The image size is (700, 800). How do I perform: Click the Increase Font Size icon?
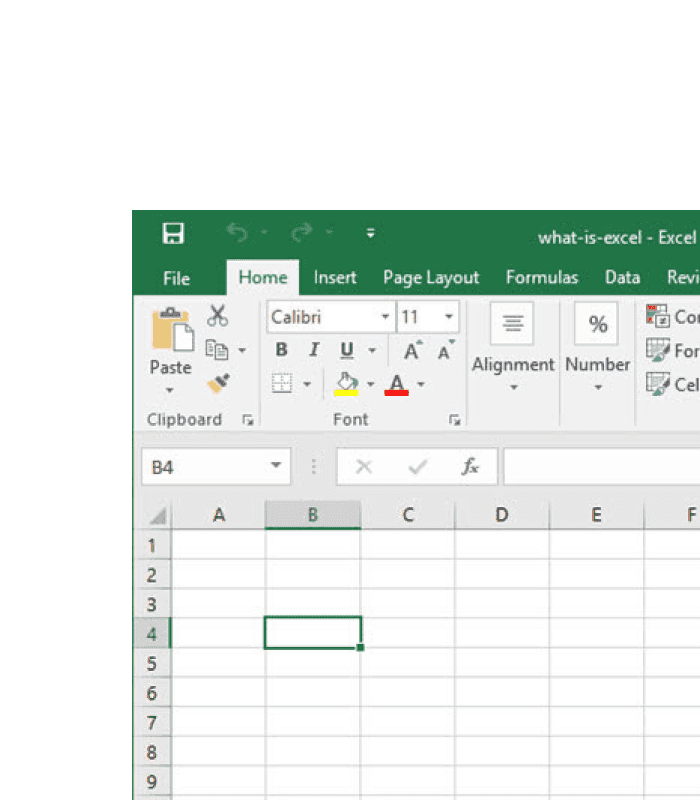click(x=412, y=350)
